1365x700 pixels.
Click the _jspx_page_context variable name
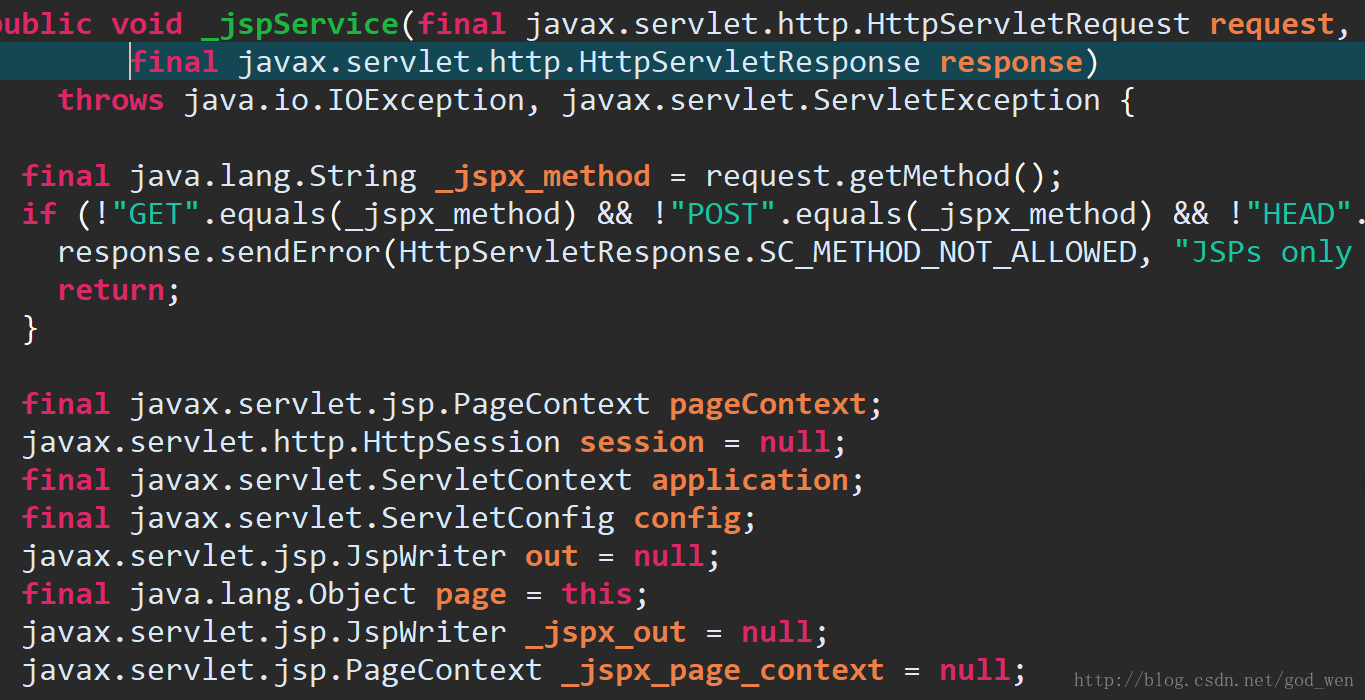coord(723,671)
